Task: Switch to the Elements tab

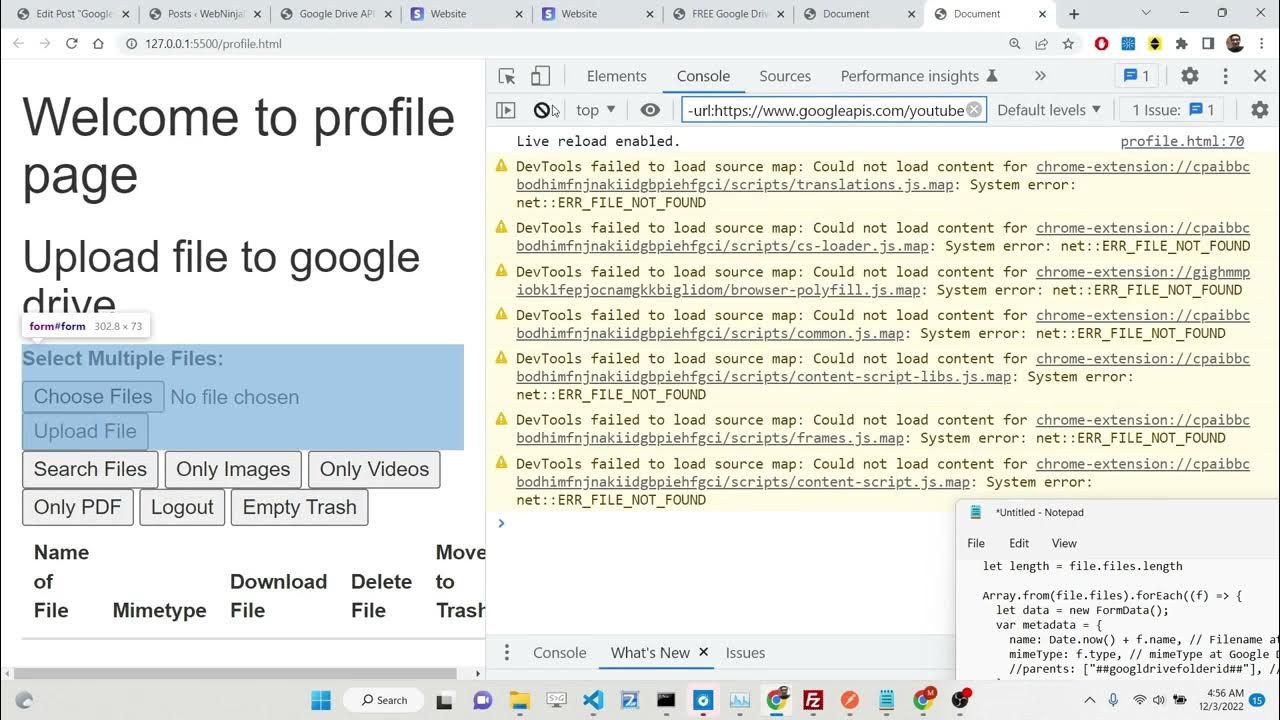Action: coord(616,76)
